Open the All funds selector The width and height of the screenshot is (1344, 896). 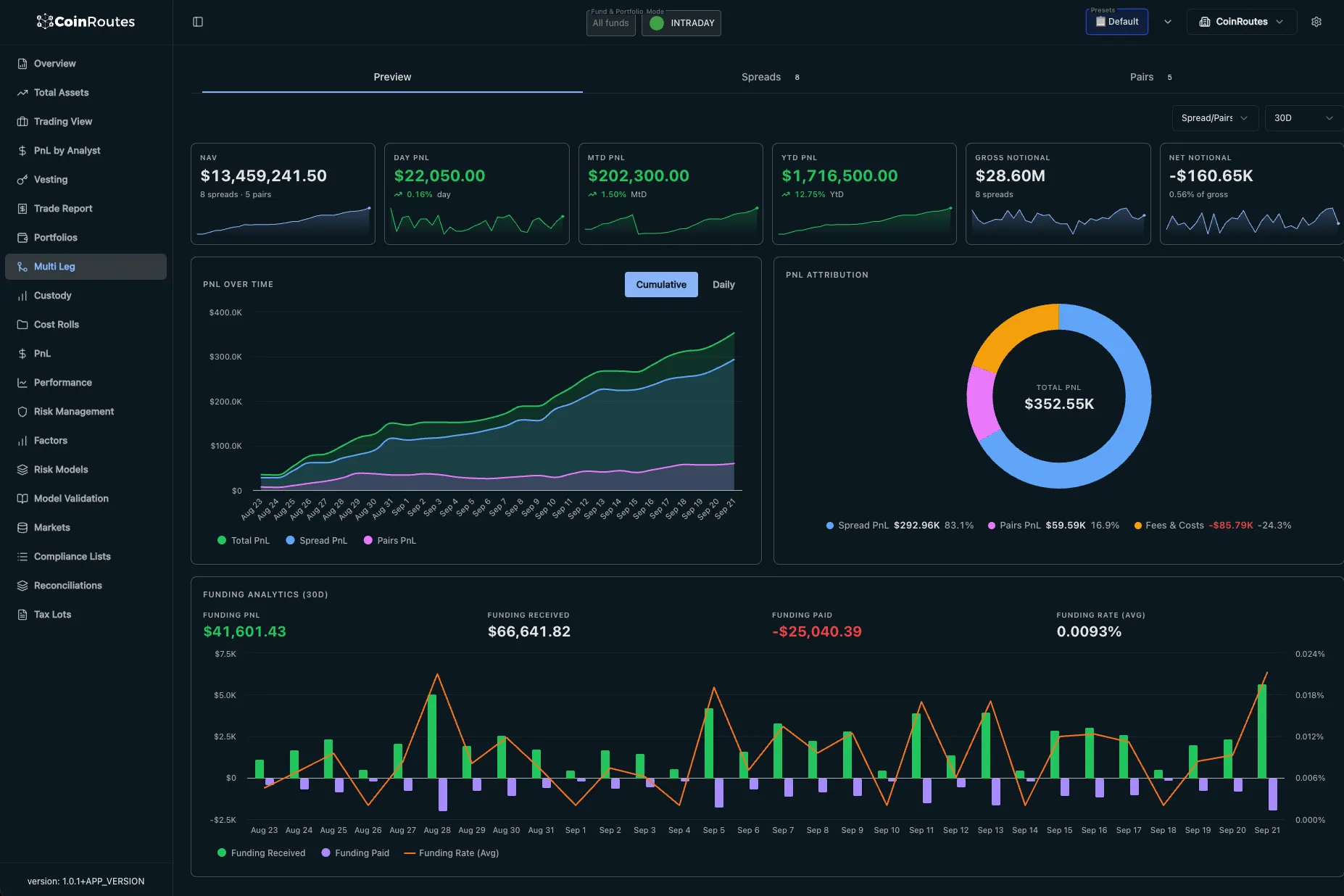click(x=611, y=23)
